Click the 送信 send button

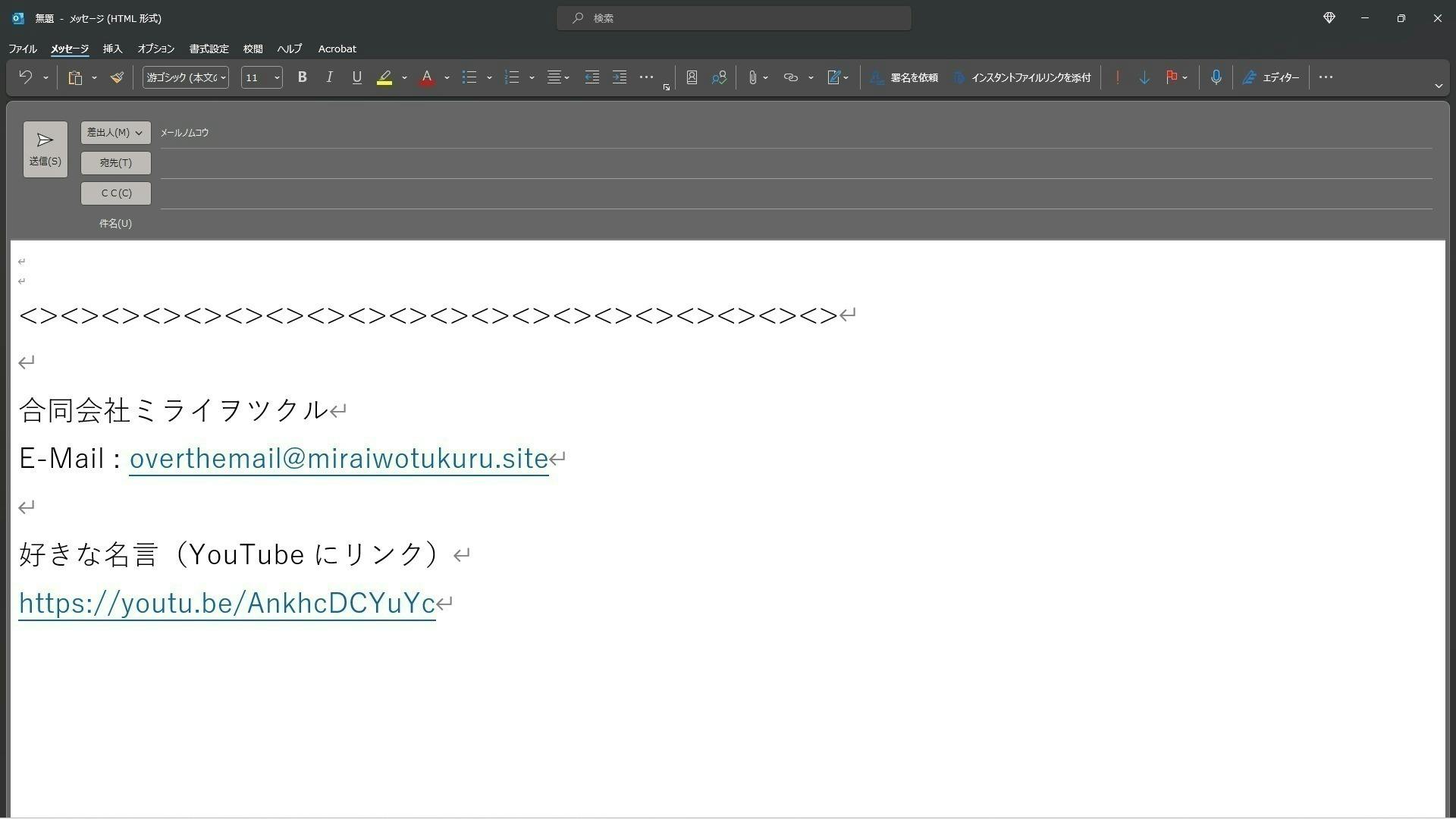[45, 149]
